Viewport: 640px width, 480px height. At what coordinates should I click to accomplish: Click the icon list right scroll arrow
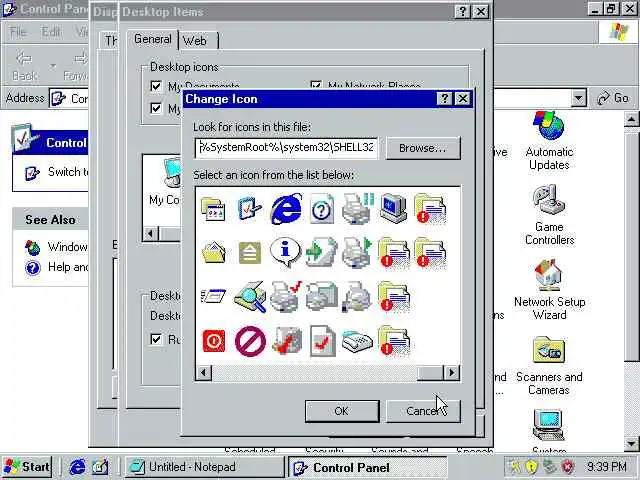point(451,373)
